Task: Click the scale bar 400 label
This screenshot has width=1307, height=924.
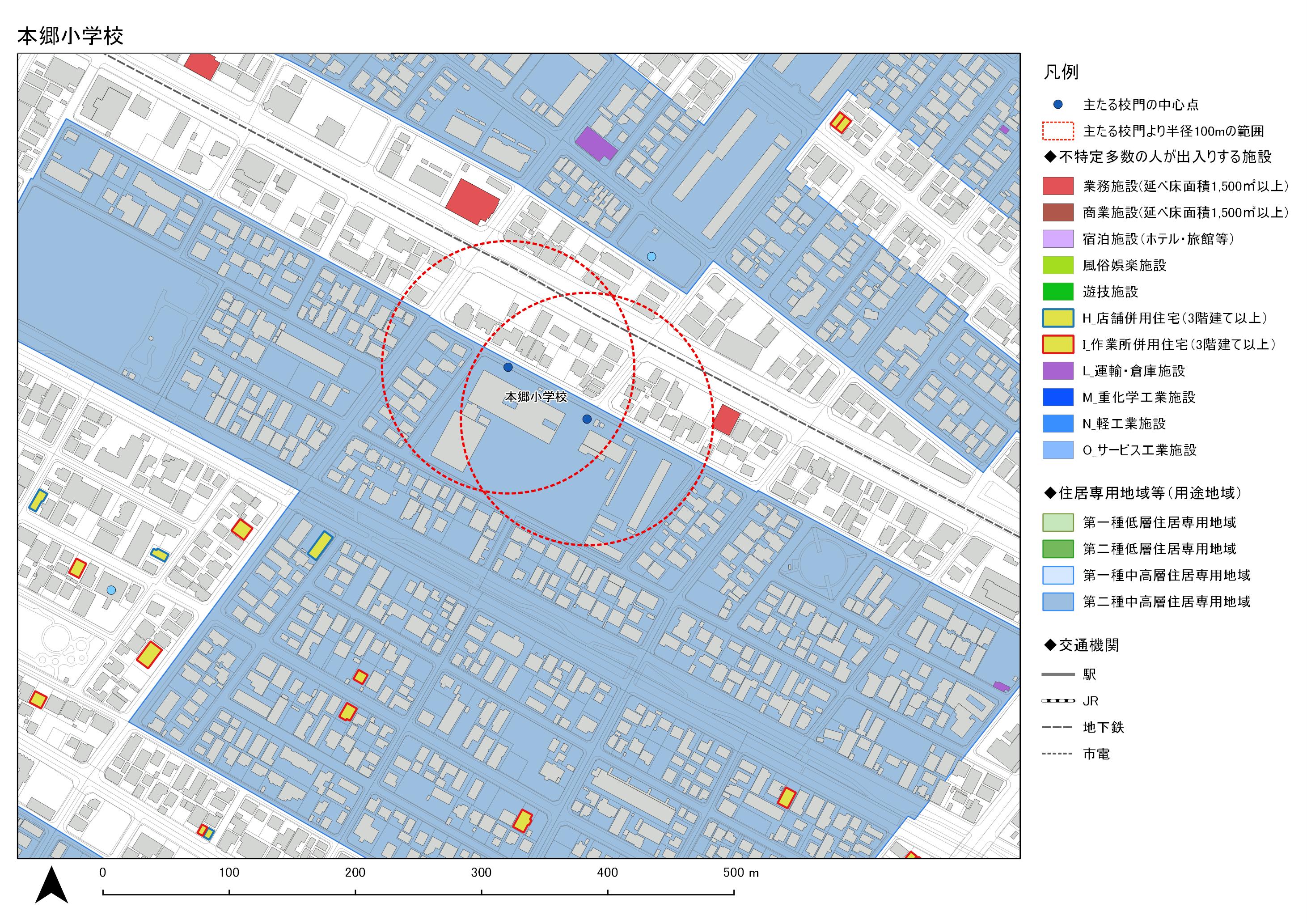Action: click(x=607, y=873)
